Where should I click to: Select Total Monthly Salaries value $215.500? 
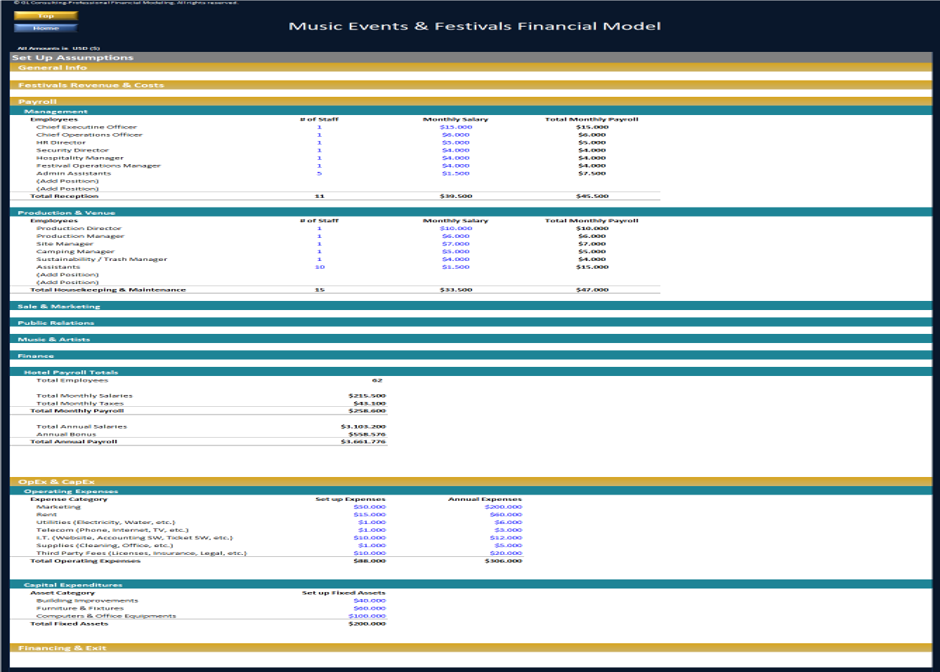(x=367, y=396)
